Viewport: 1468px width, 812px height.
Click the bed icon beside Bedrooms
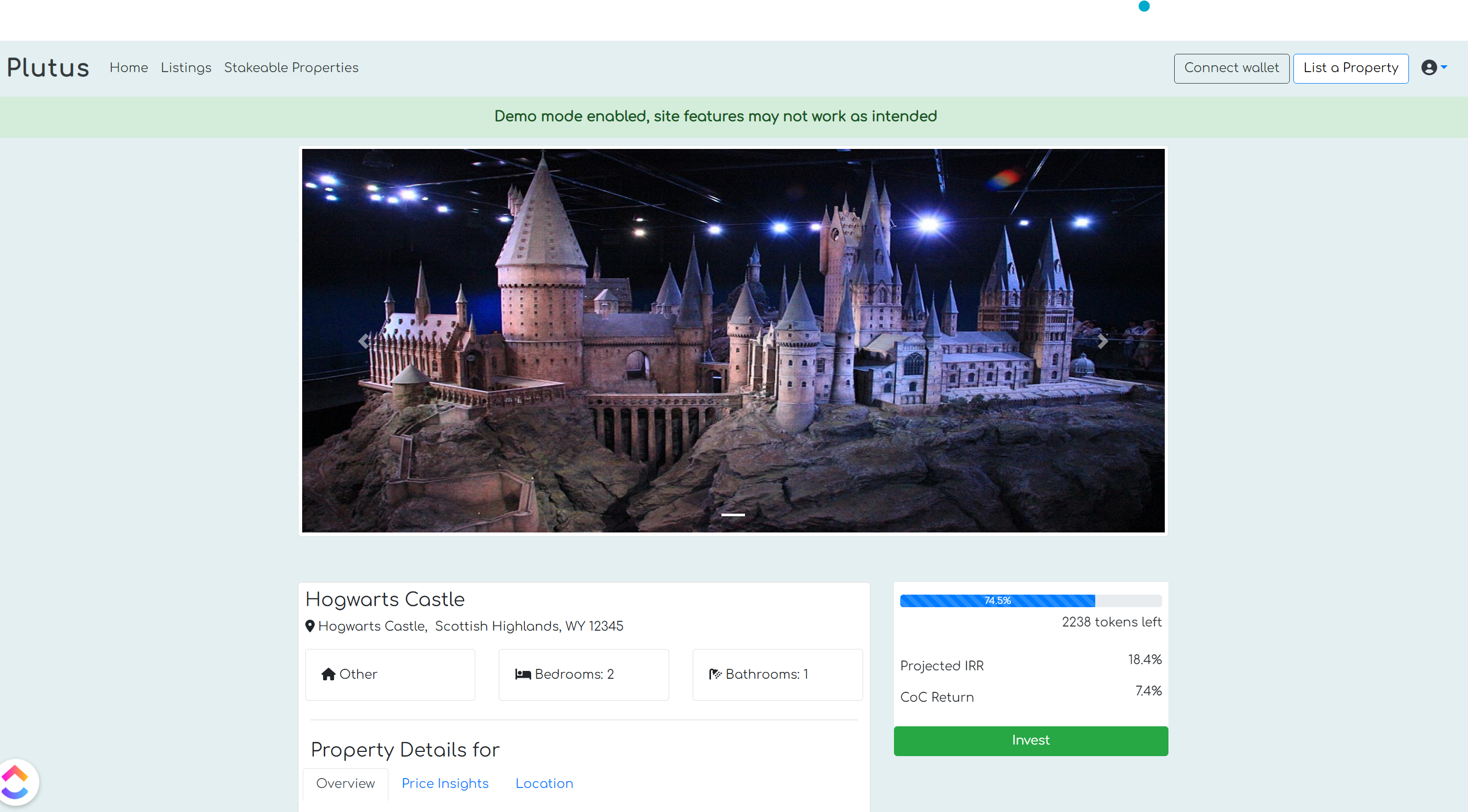click(523, 674)
